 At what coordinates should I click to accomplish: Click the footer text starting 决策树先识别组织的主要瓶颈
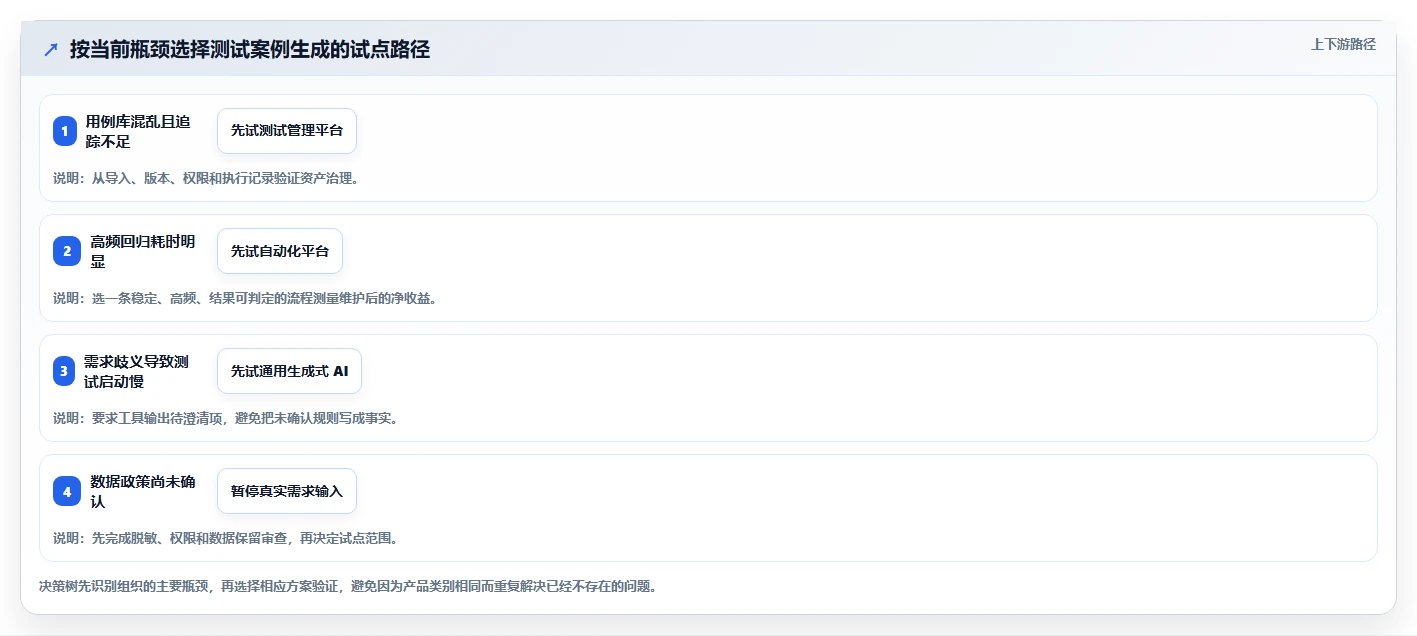347,586
